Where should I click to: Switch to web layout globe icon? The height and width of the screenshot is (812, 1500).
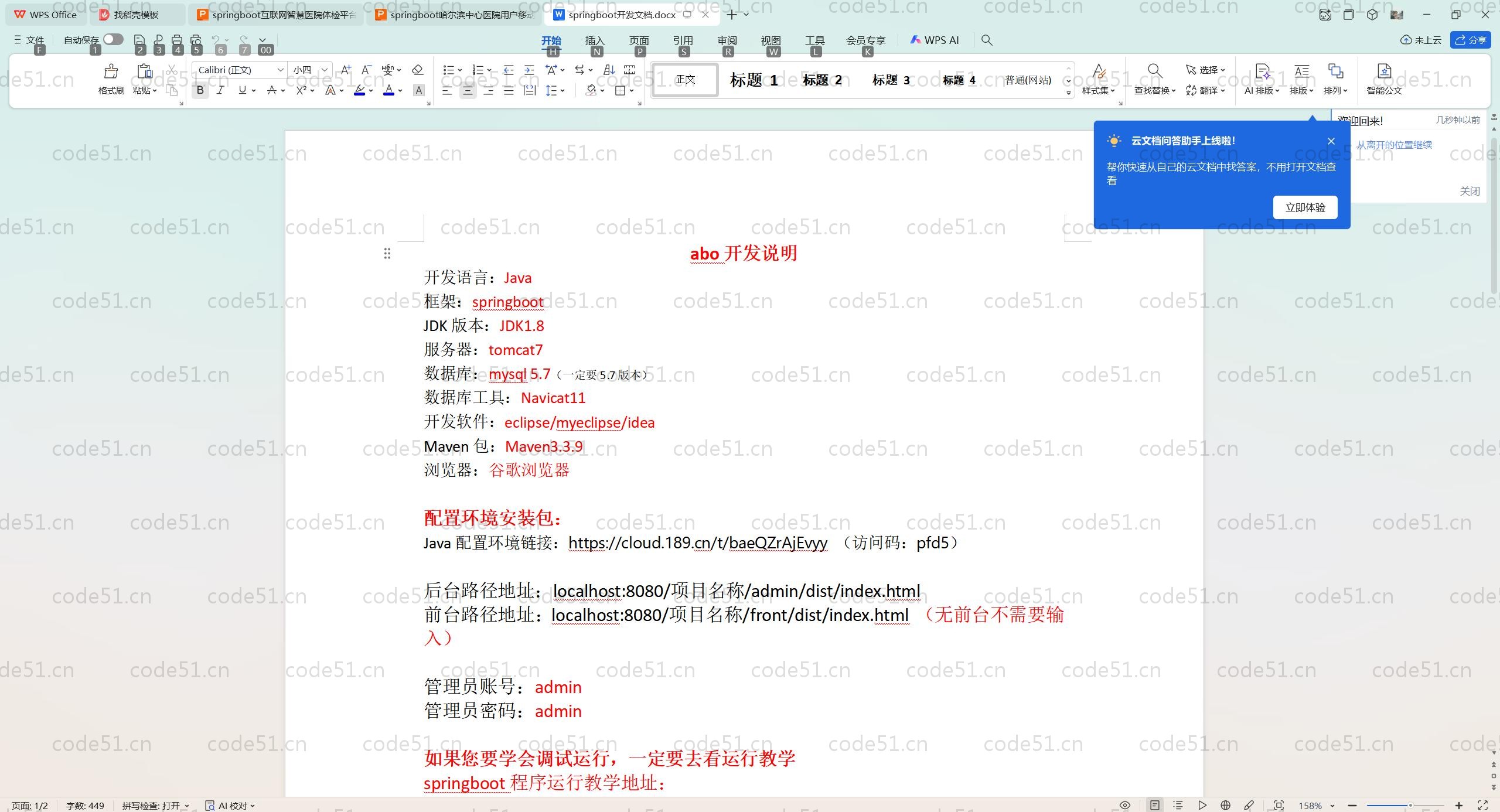1225,805
